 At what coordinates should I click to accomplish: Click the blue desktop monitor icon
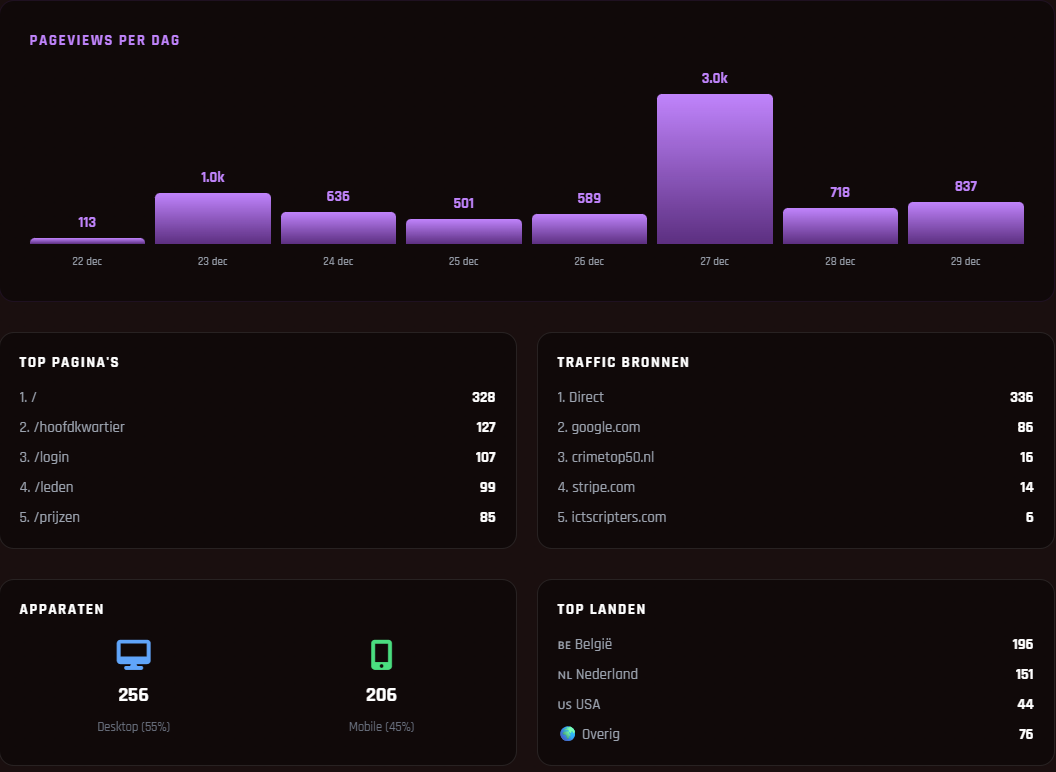[x=133, y=654]
